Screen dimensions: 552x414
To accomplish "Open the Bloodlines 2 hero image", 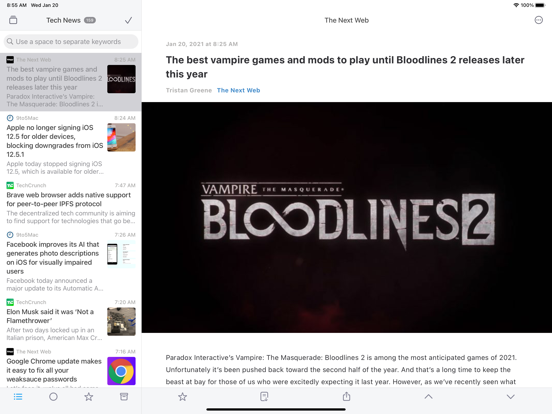I will coord(347,217).
